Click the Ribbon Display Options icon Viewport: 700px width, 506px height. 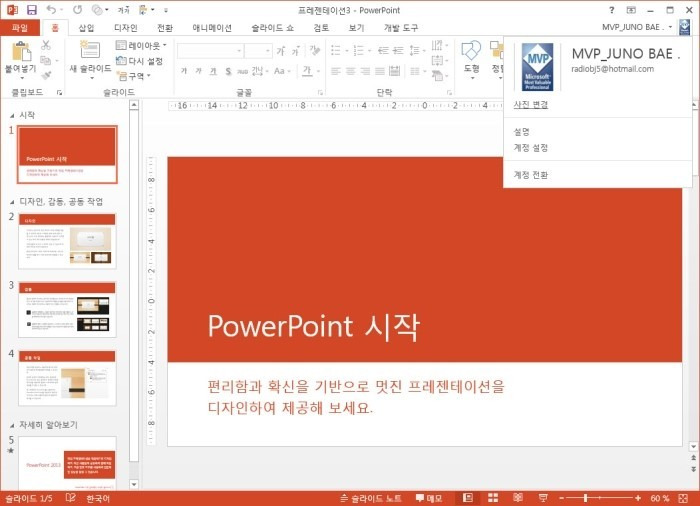pos(631,10)
